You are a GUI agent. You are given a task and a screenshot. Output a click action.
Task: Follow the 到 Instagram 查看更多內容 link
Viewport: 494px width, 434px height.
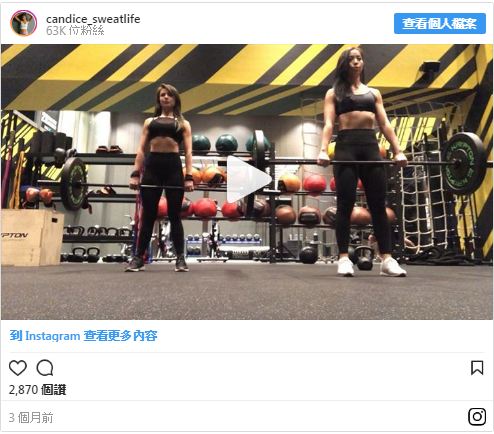[x=83, y=336]
